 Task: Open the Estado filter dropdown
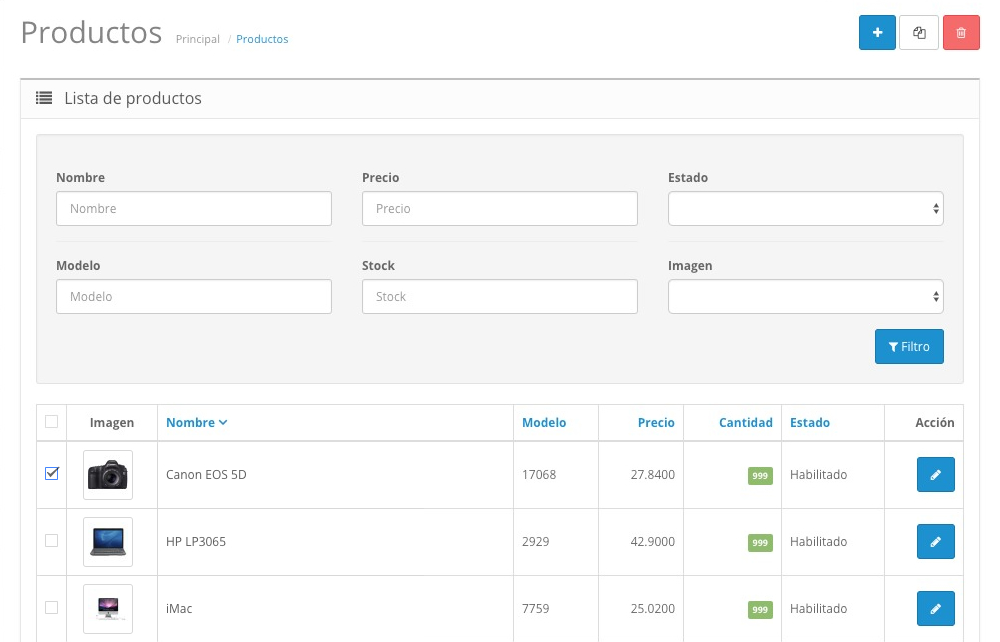tap(805, 209)
